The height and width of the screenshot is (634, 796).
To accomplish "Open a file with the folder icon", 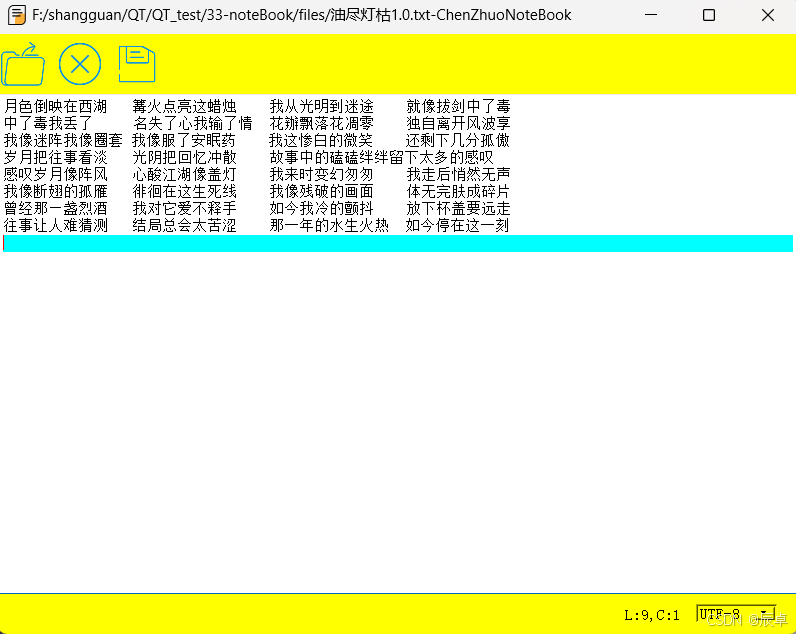I will point(23,64).
